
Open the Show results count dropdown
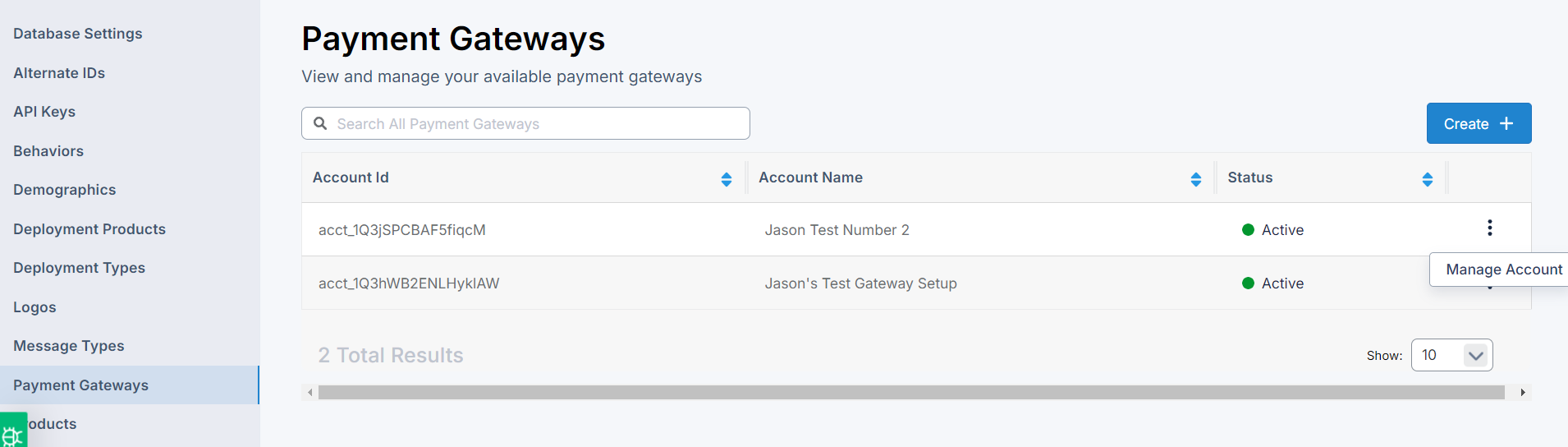[x=1451, y=355]
